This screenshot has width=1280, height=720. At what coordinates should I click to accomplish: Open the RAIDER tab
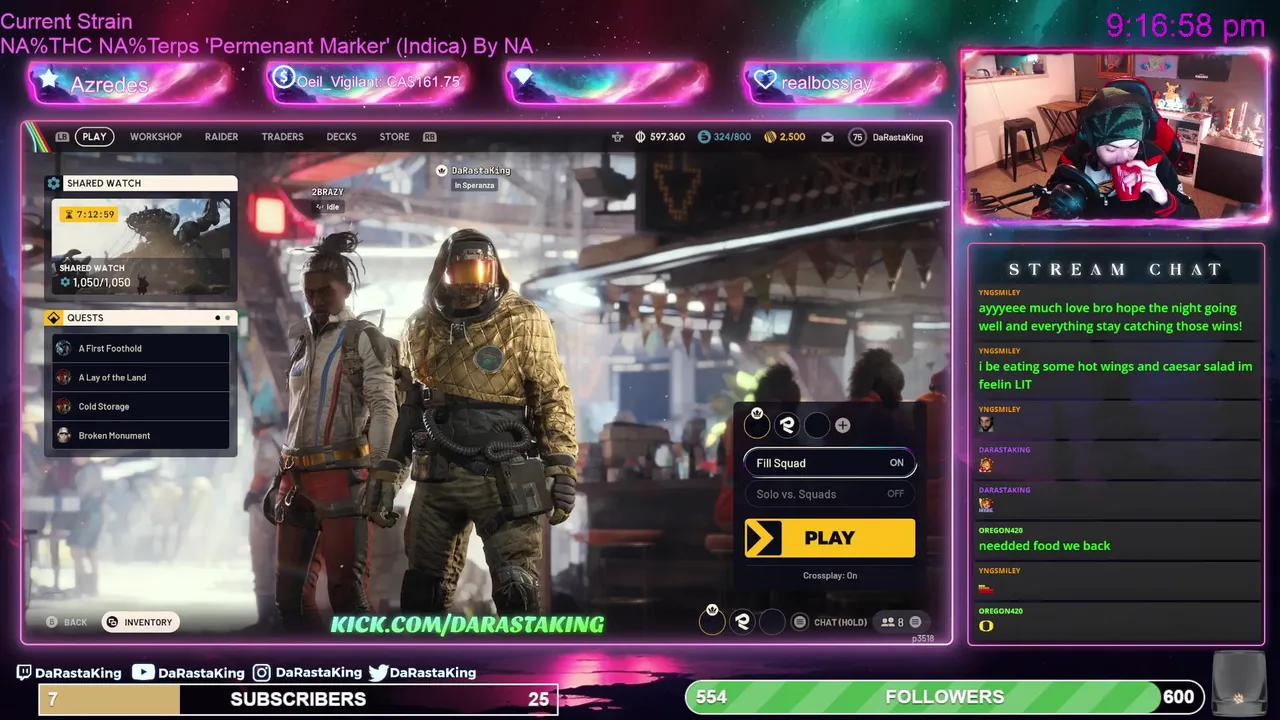221,137
